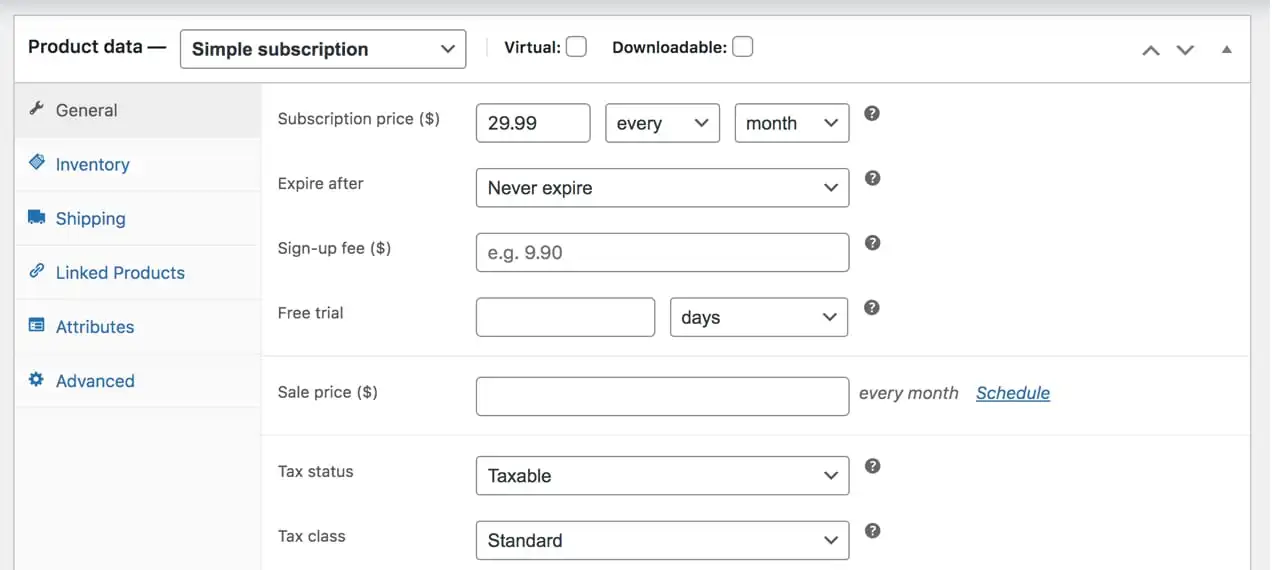Expand the Never expire dropdown
This screenshot has width=1272, height=570.
(x=662, y=188)
